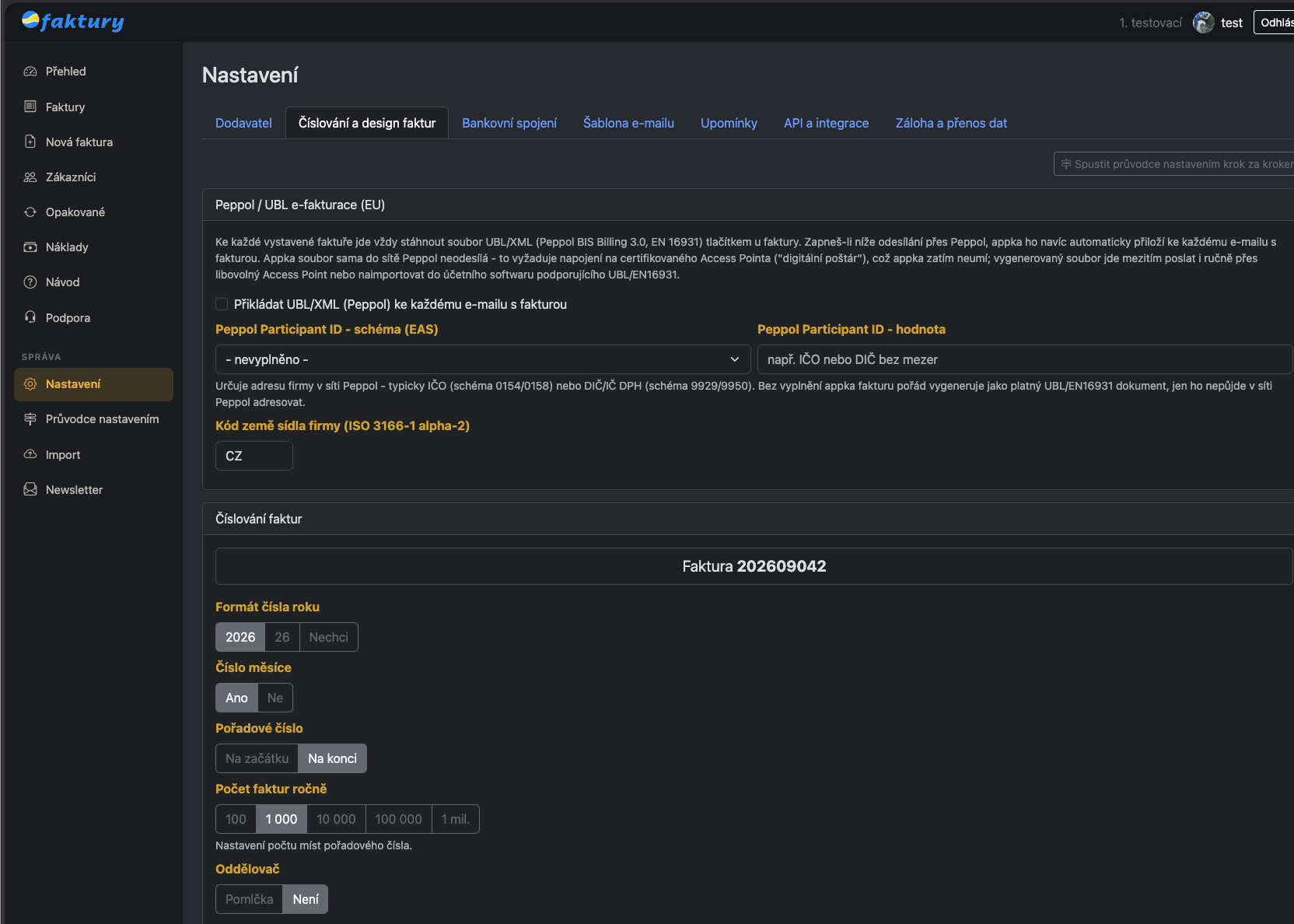Open the Peppol schéma (EAS) dropdown
This screenshot has height=924, width=1294.
[x=483, y=359]
